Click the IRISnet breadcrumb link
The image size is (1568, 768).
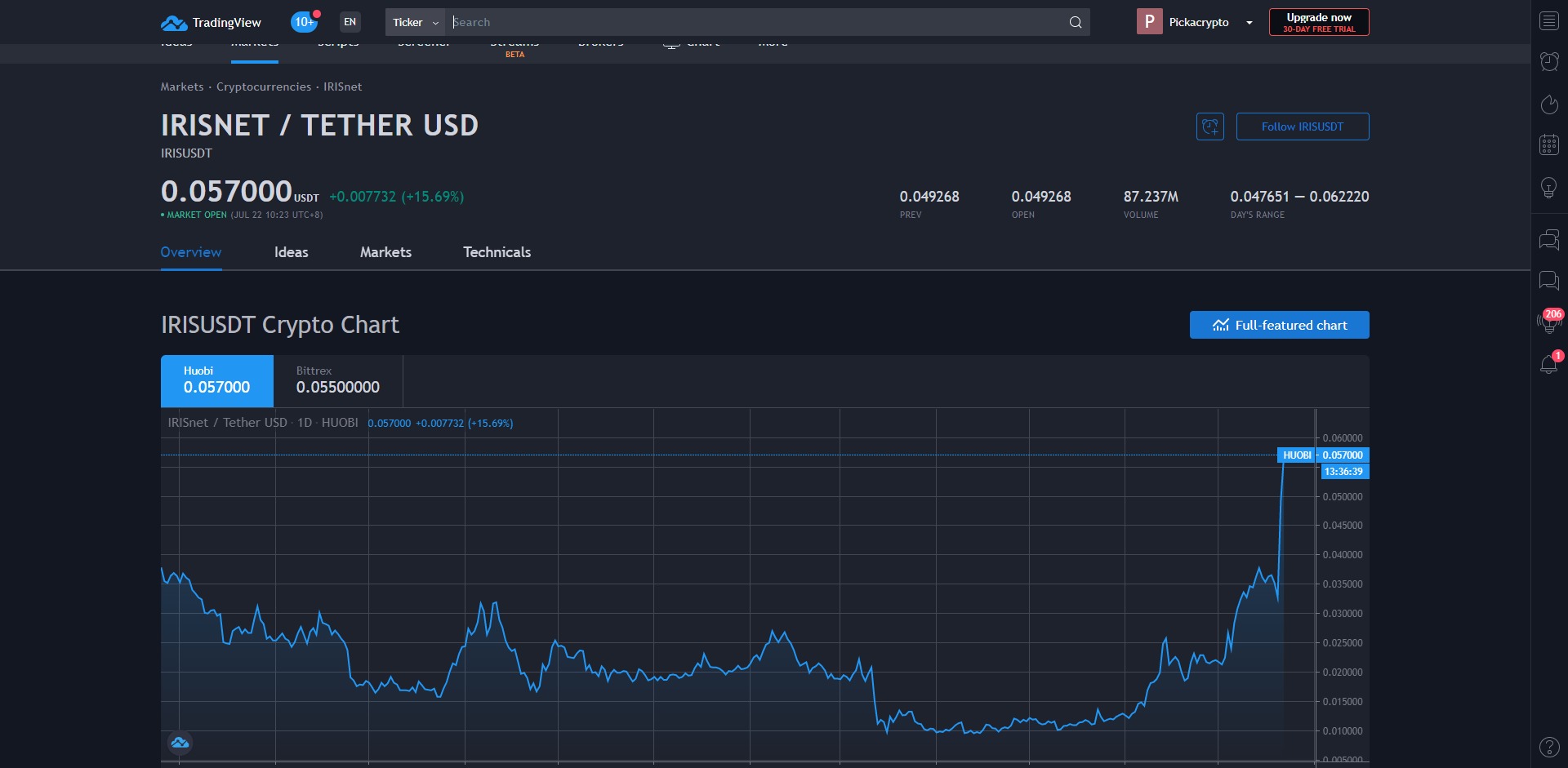pos(342,87)
